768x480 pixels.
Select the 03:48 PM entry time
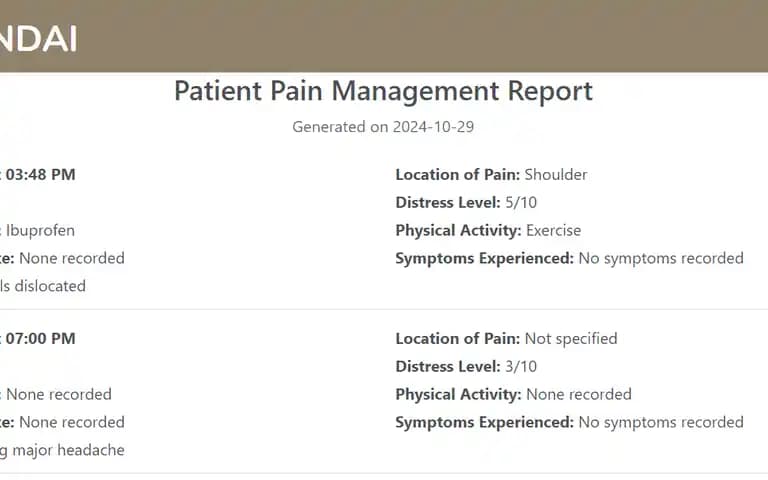[38, 175]
